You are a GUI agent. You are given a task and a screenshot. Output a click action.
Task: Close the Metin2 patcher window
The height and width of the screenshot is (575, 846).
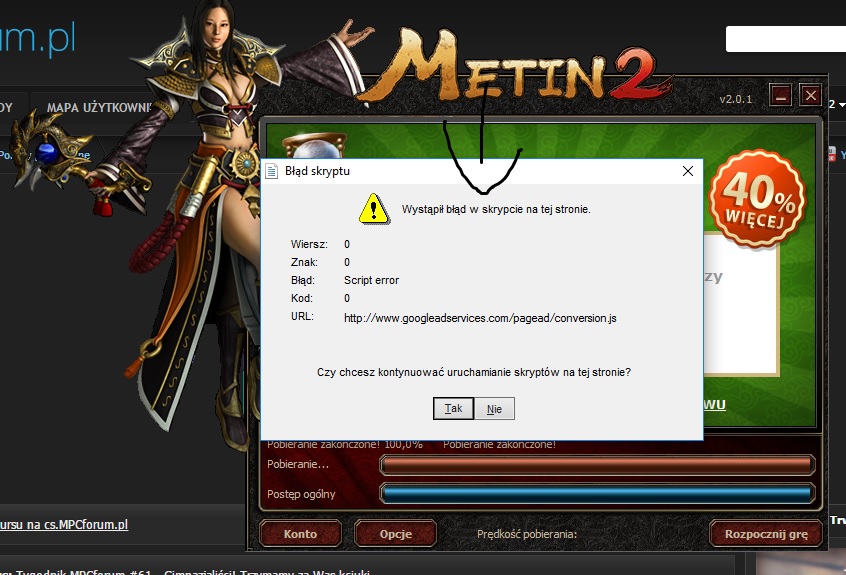point(810,95)
